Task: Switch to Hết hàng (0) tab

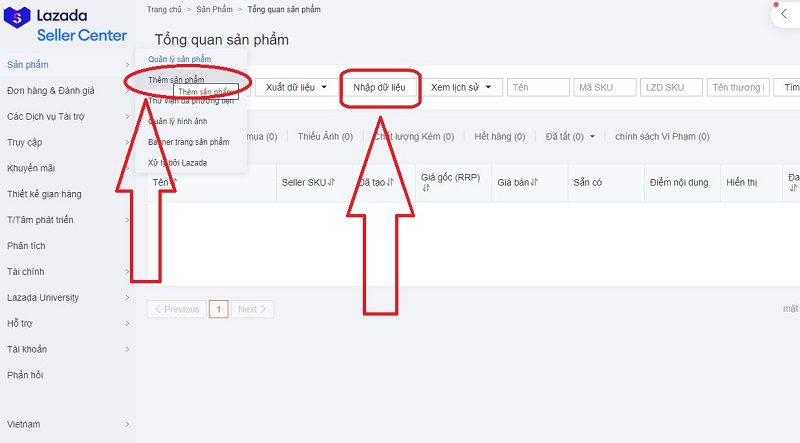Action: coord(499,137)
